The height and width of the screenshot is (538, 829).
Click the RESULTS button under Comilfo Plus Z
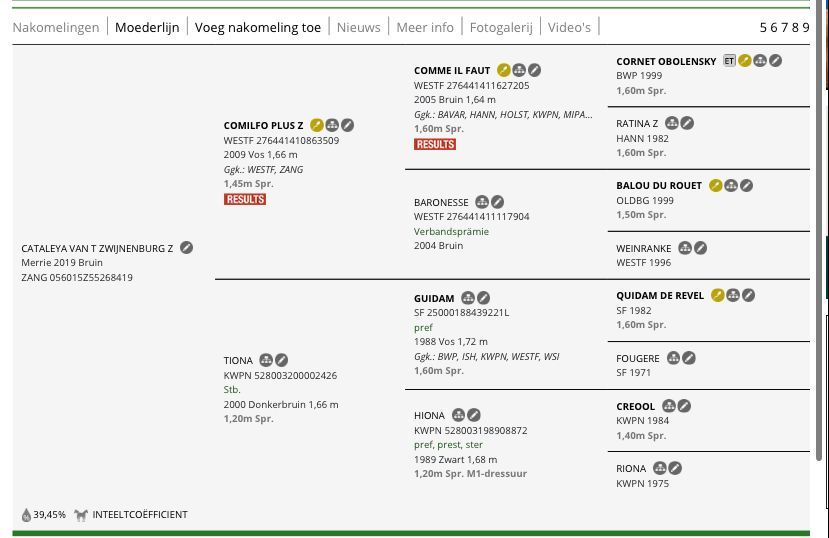[245, 199]
